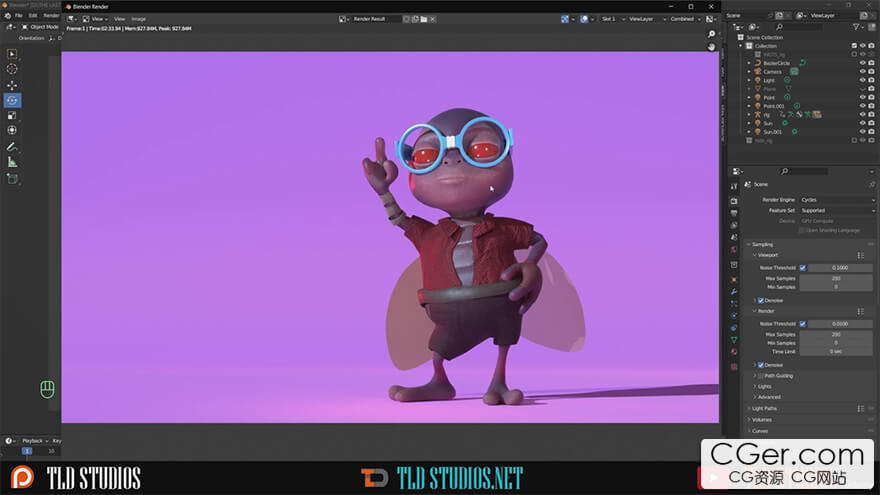
Task: Open the Tool properties tab
Action: 734,187
